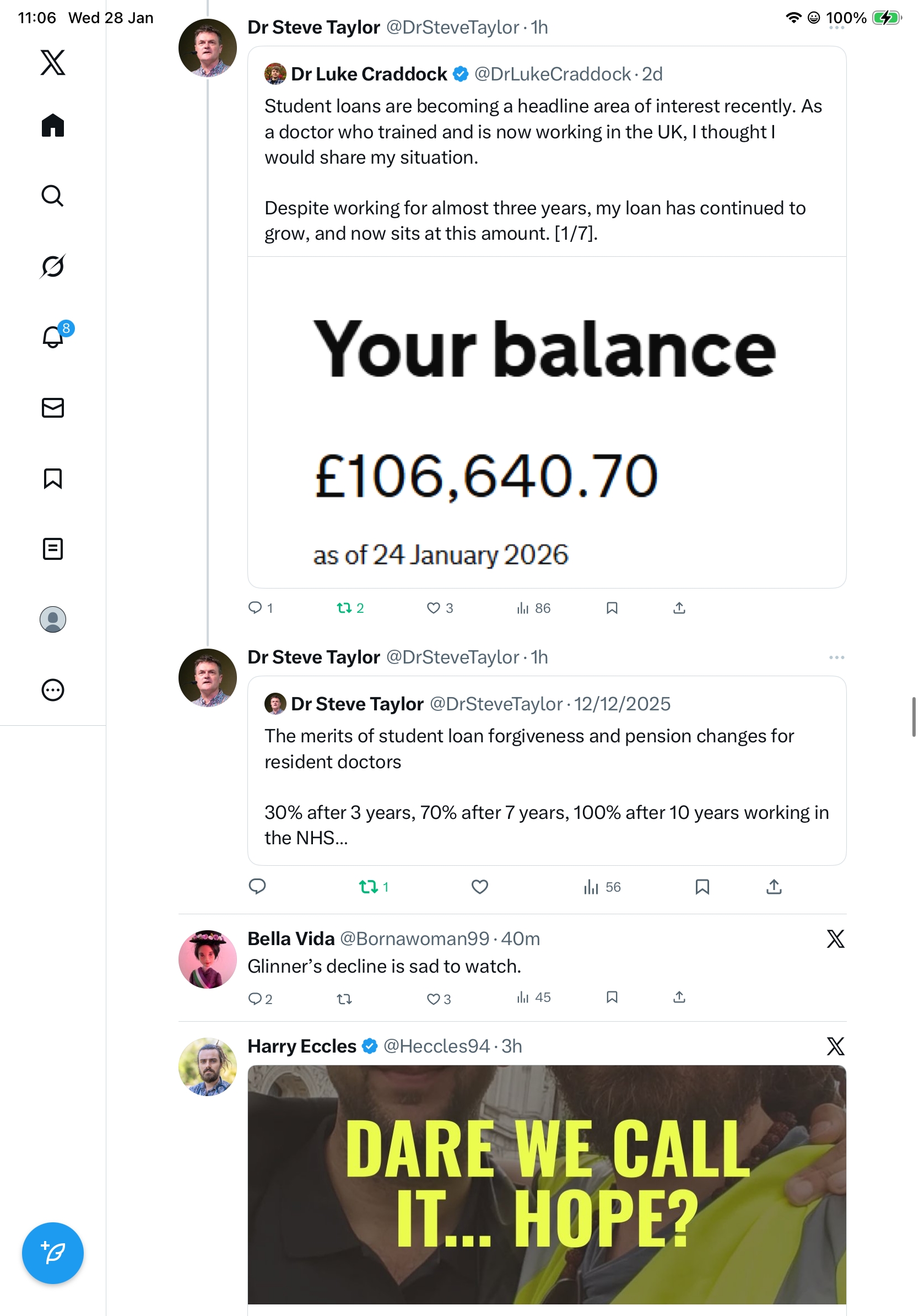The height and width of the screenshot is (1316, 919).
Task: Open Grok menu on Harry Eccles post
Action: click(835, 1047)
